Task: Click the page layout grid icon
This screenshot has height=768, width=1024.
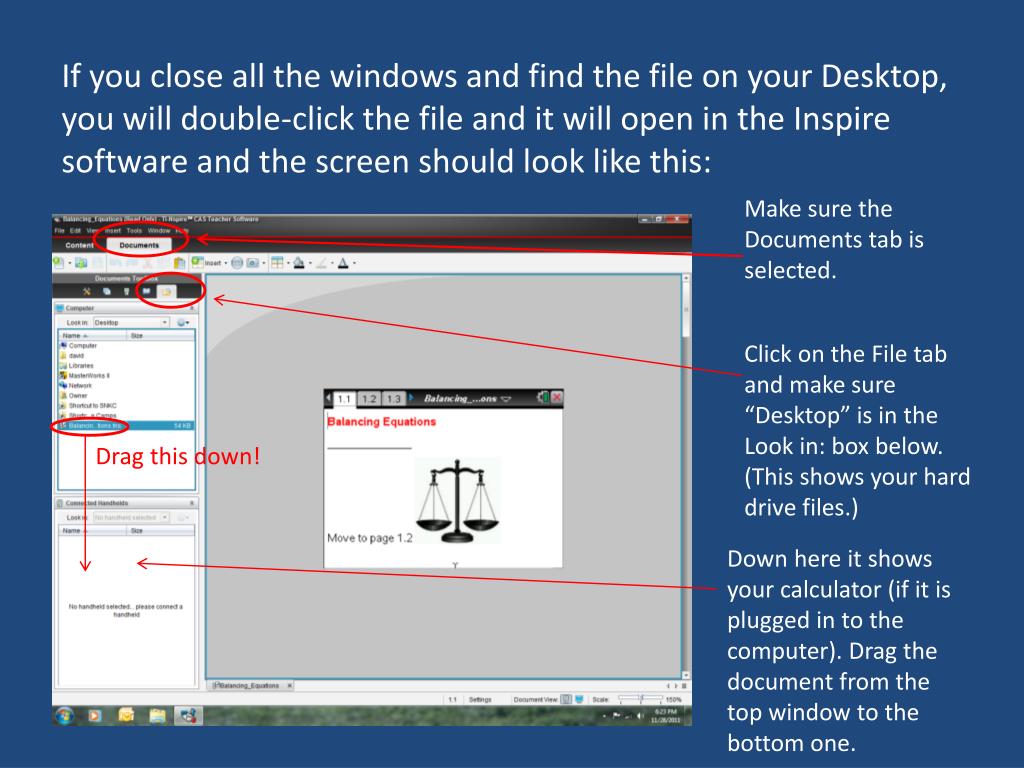Action: pos(278,263)
